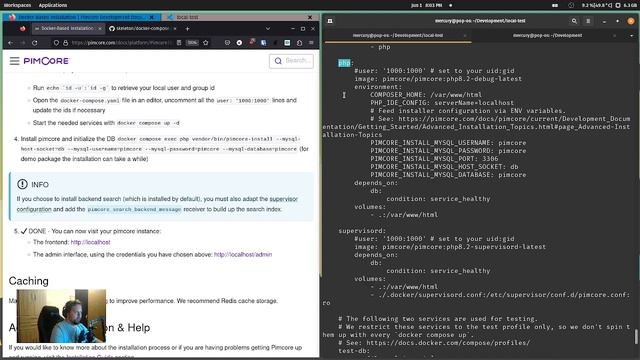Click the pimcore.com address bar

coord(120,42)
